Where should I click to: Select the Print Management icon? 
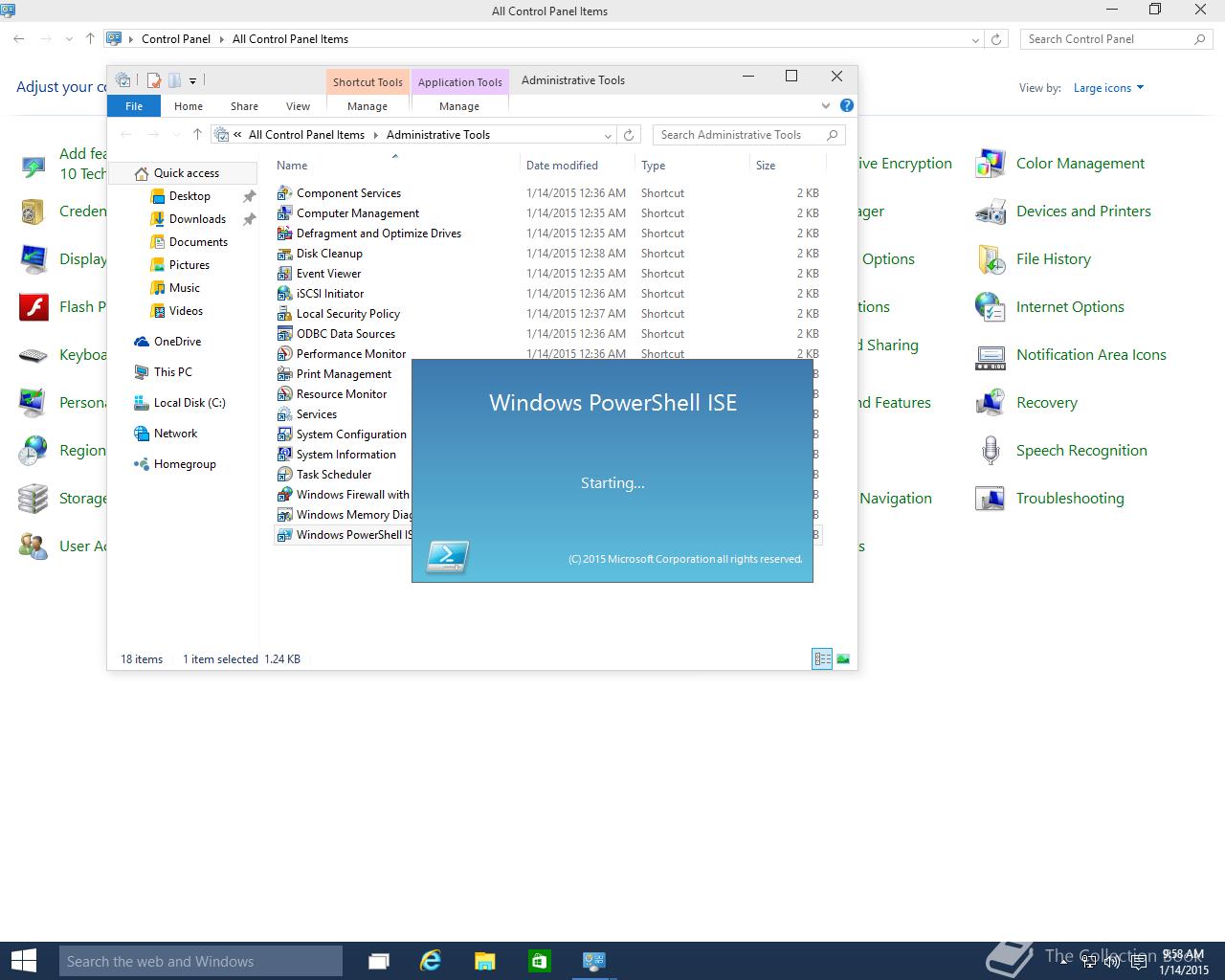(x=284, y=373)
